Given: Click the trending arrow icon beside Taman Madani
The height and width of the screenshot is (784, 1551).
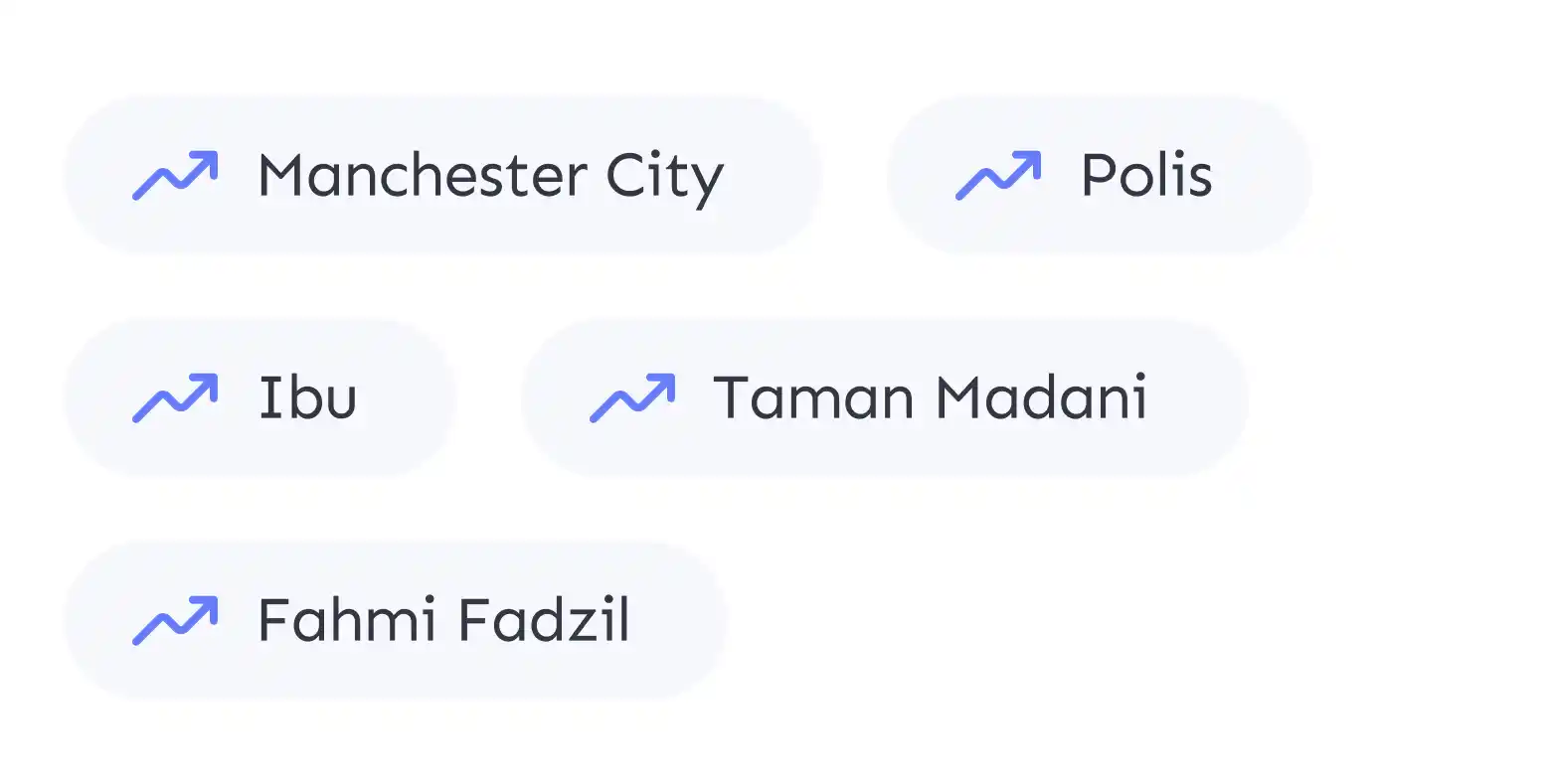Looking at the screenshot, I should click(632, 398).
